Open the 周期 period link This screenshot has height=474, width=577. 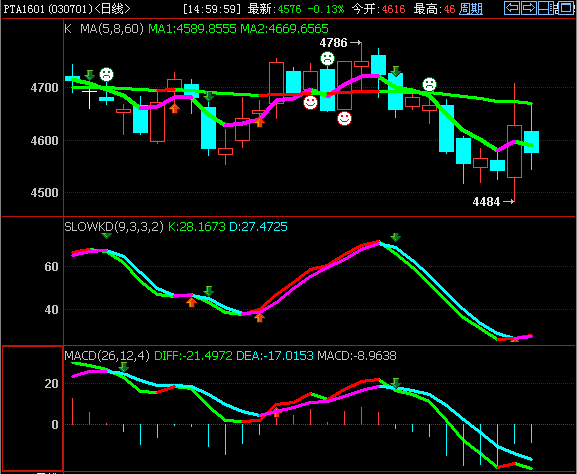pyautogui.click(x=471, y=9)
